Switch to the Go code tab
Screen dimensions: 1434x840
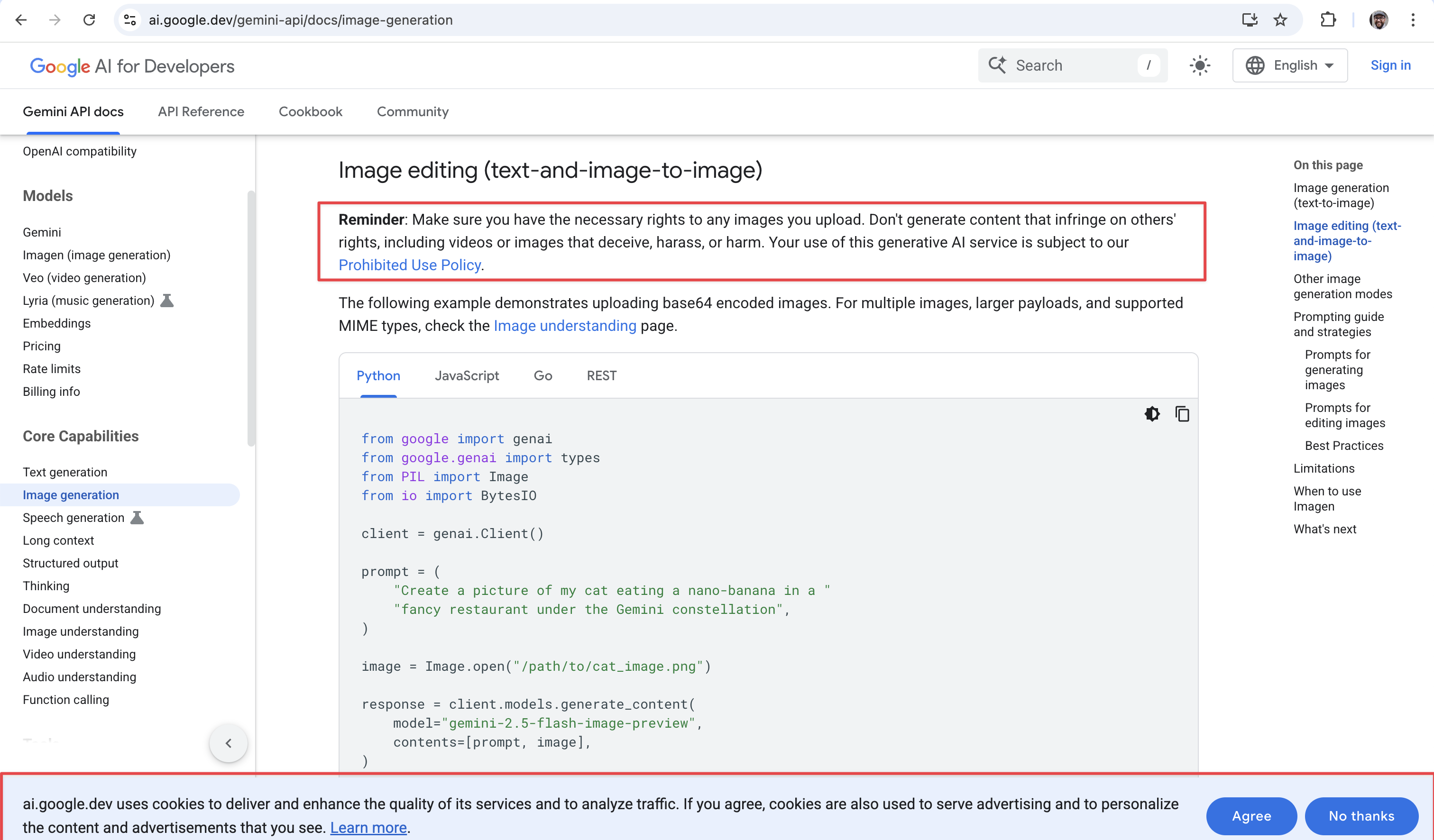coord(543,375)
